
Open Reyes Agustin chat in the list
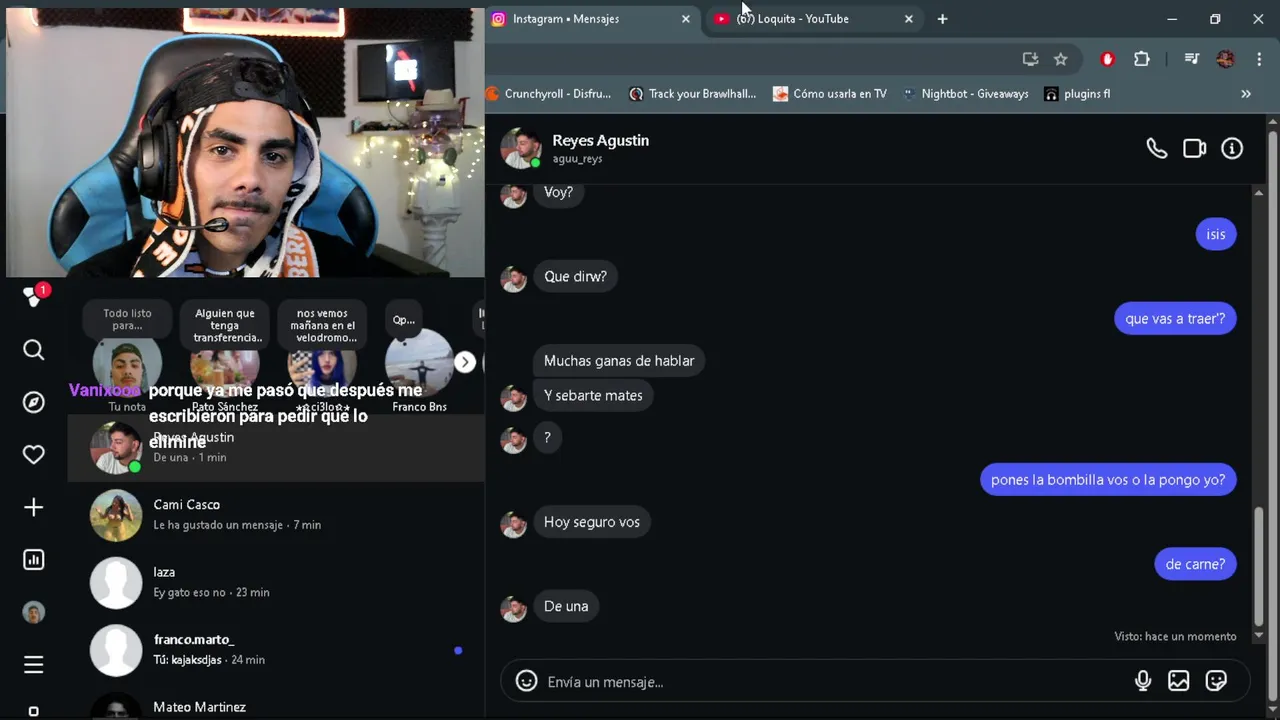point(276,447)
